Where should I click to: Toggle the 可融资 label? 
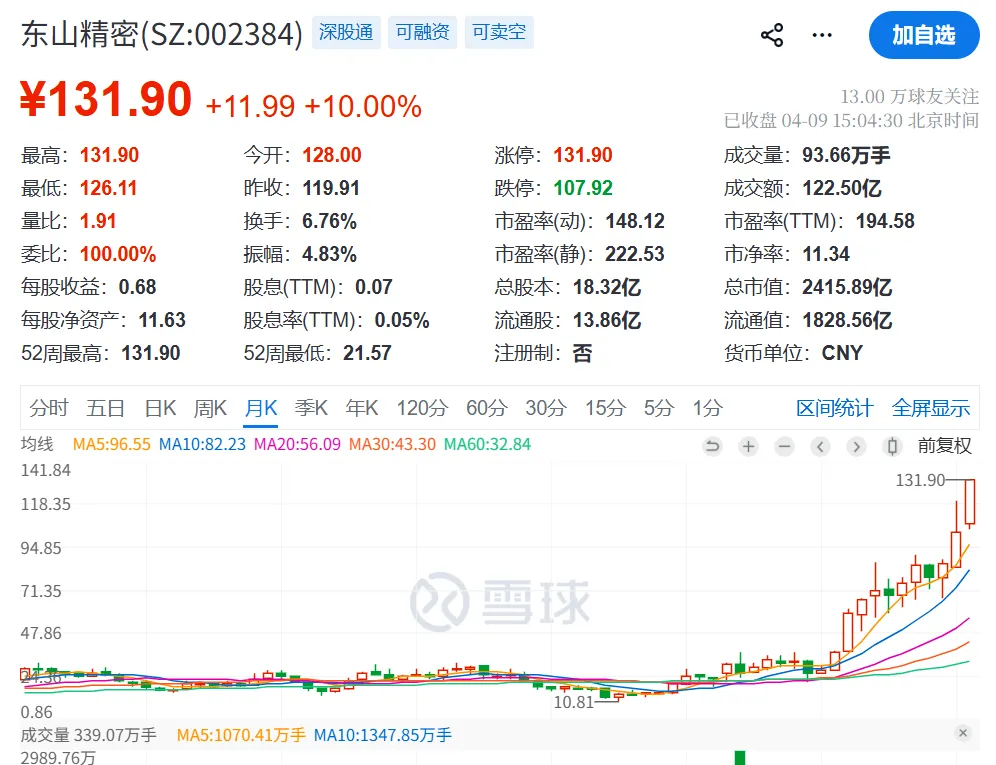[422, 32]
